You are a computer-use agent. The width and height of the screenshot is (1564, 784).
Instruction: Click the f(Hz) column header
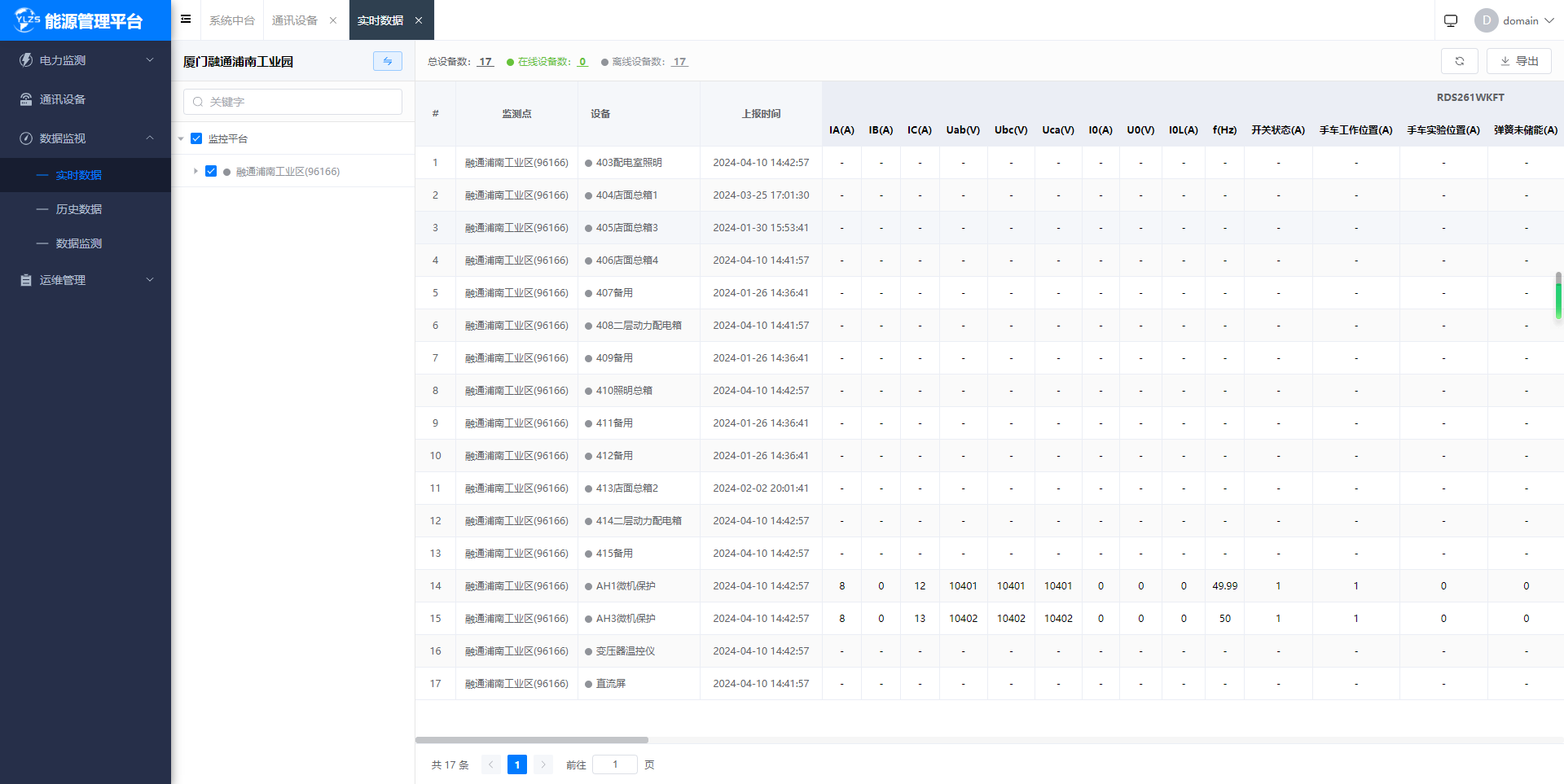(x=1224, y=130)
